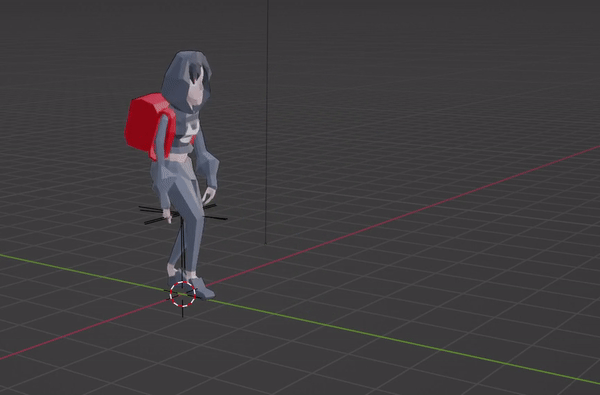Image resolution: width=600 pixels, height=395 pixels.
Task: Click the character's face
Action: pos(196,92)
